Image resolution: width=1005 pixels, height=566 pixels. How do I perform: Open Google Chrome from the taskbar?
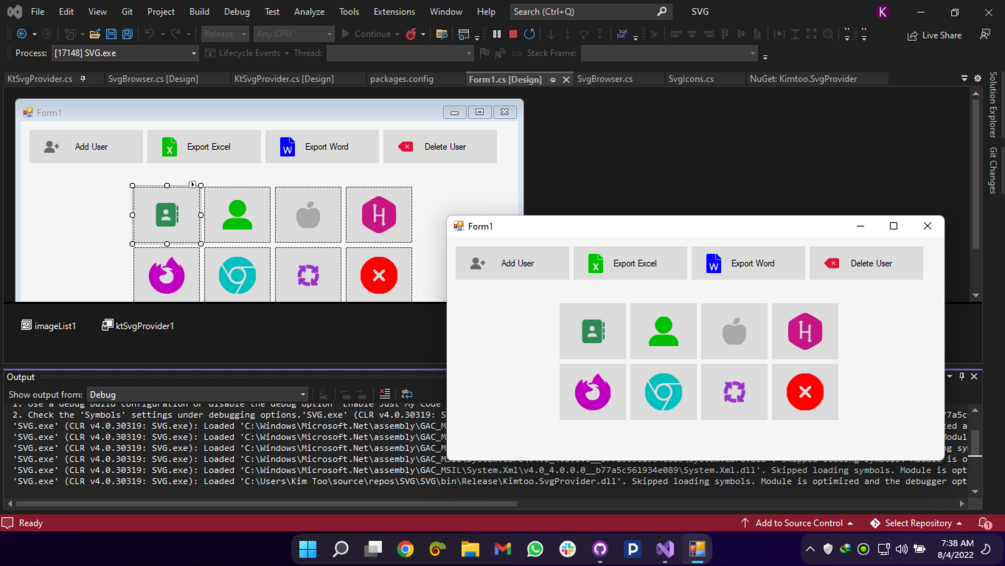pyautogui.click(x=405, y=549)
